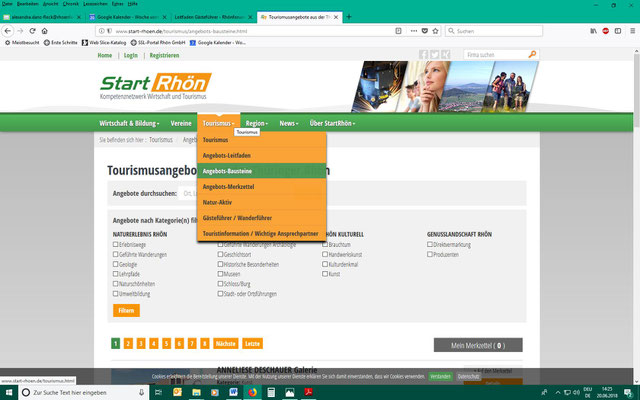Show hidden system tray icons chevron
Viewport: 640px width, 400px height.
pos(558,392)
